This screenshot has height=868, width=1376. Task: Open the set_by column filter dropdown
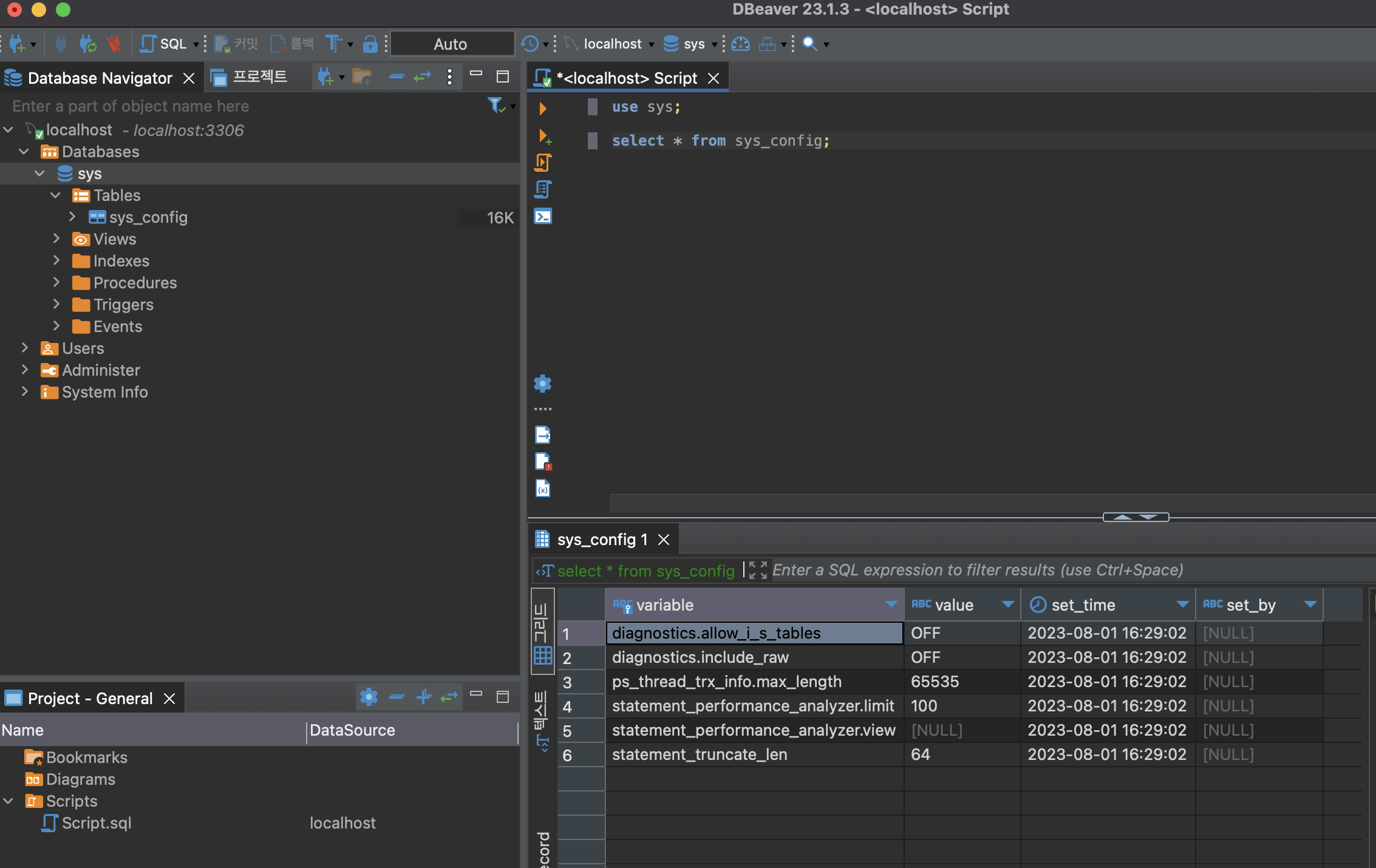click(x=1310, y=605)
